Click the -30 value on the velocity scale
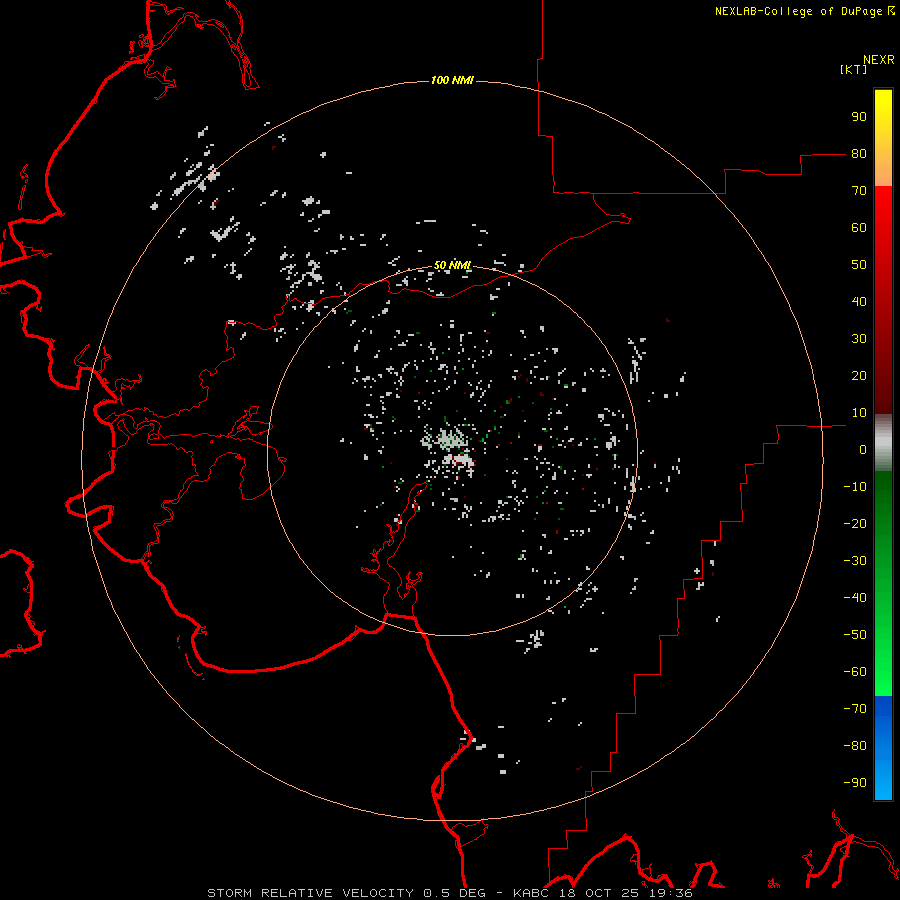 click(855, 561)
